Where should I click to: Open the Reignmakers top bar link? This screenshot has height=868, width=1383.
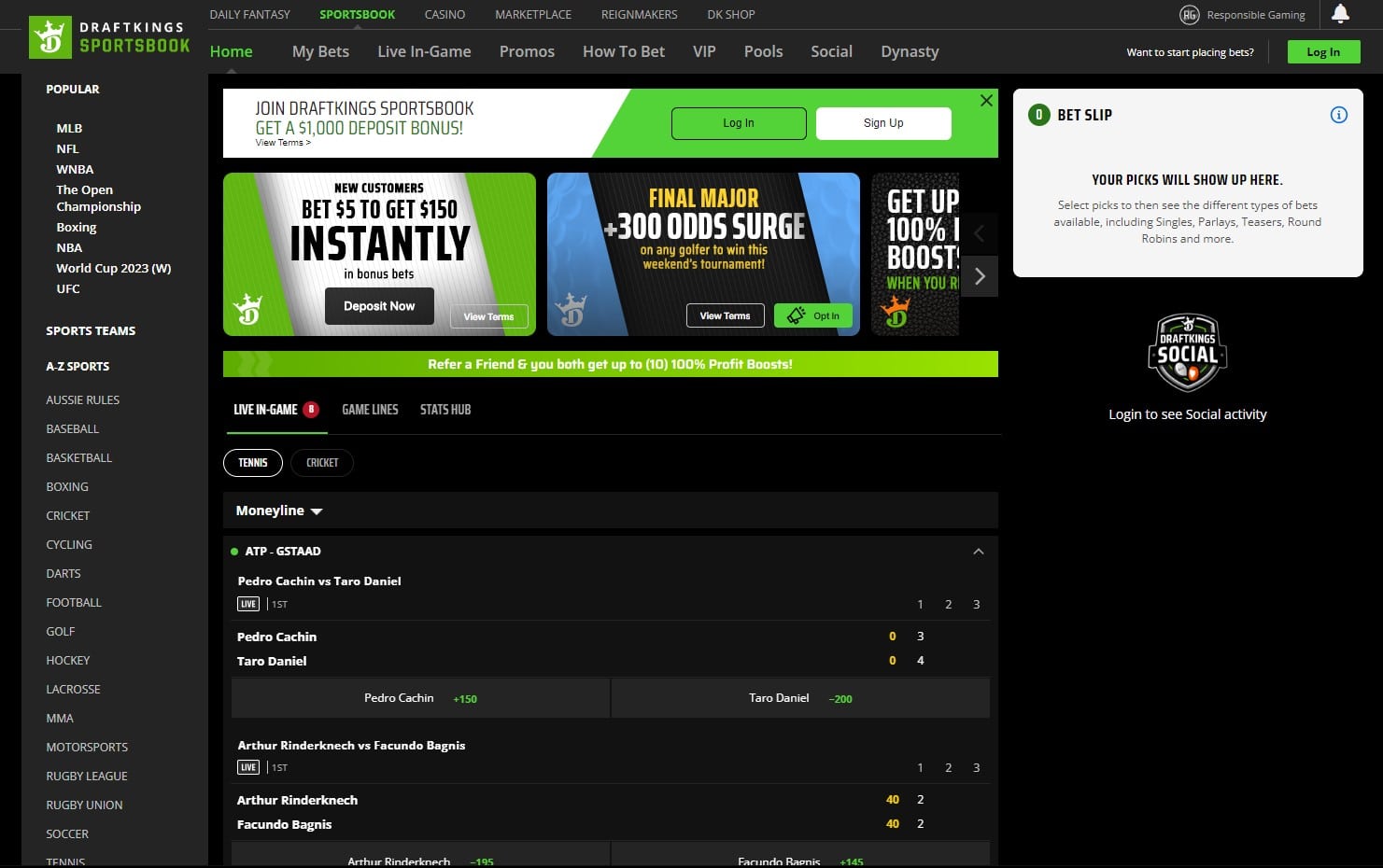click(x=640, y=15)
